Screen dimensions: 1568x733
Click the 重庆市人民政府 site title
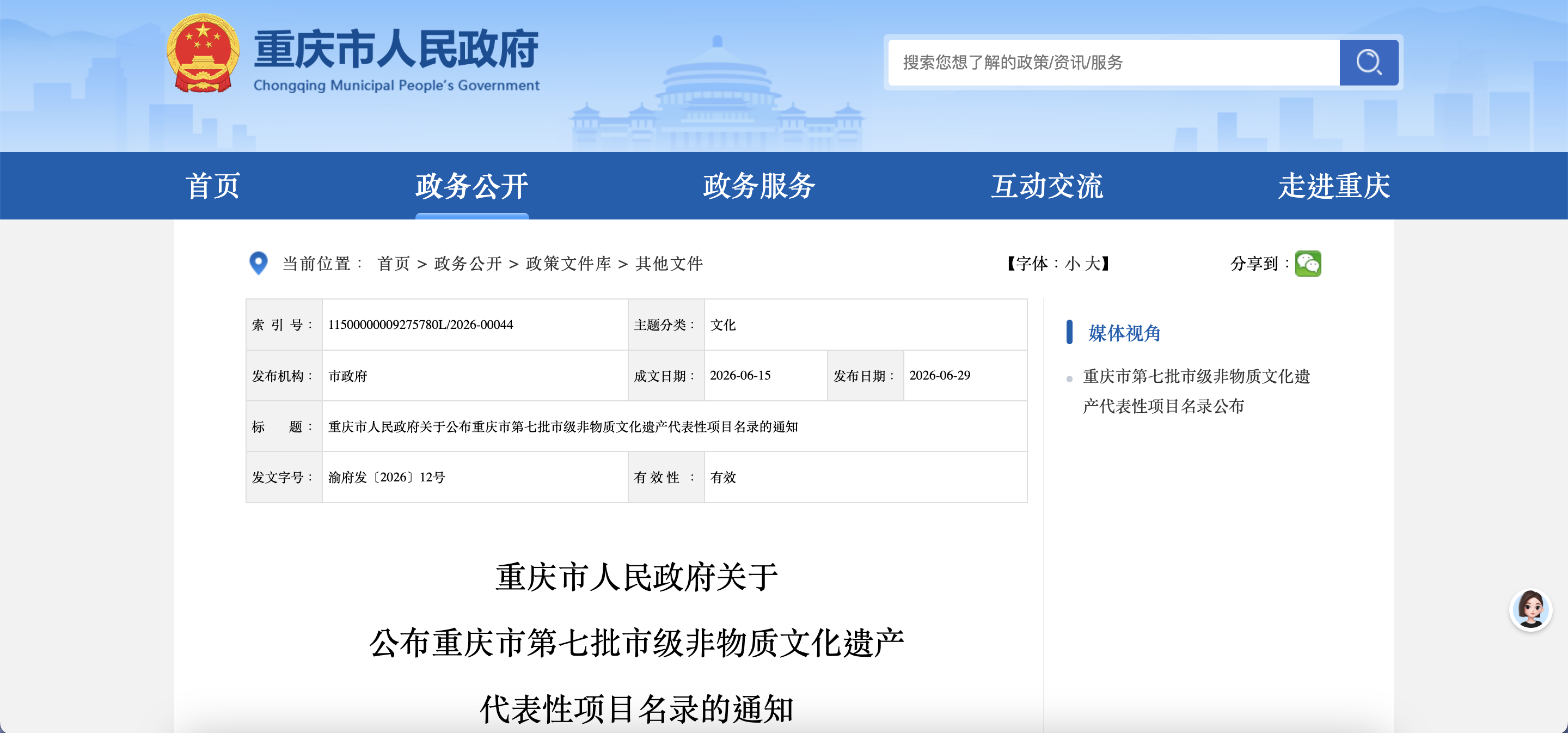(x=396, y=48)
